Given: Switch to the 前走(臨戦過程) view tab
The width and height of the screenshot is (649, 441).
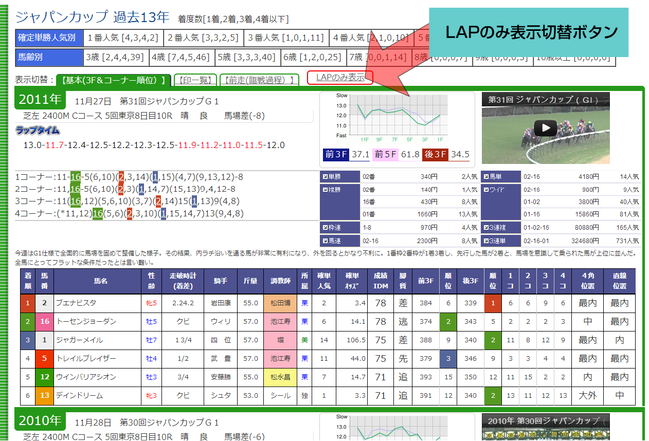Looking at the screenshot, I should tap(260, 80).
